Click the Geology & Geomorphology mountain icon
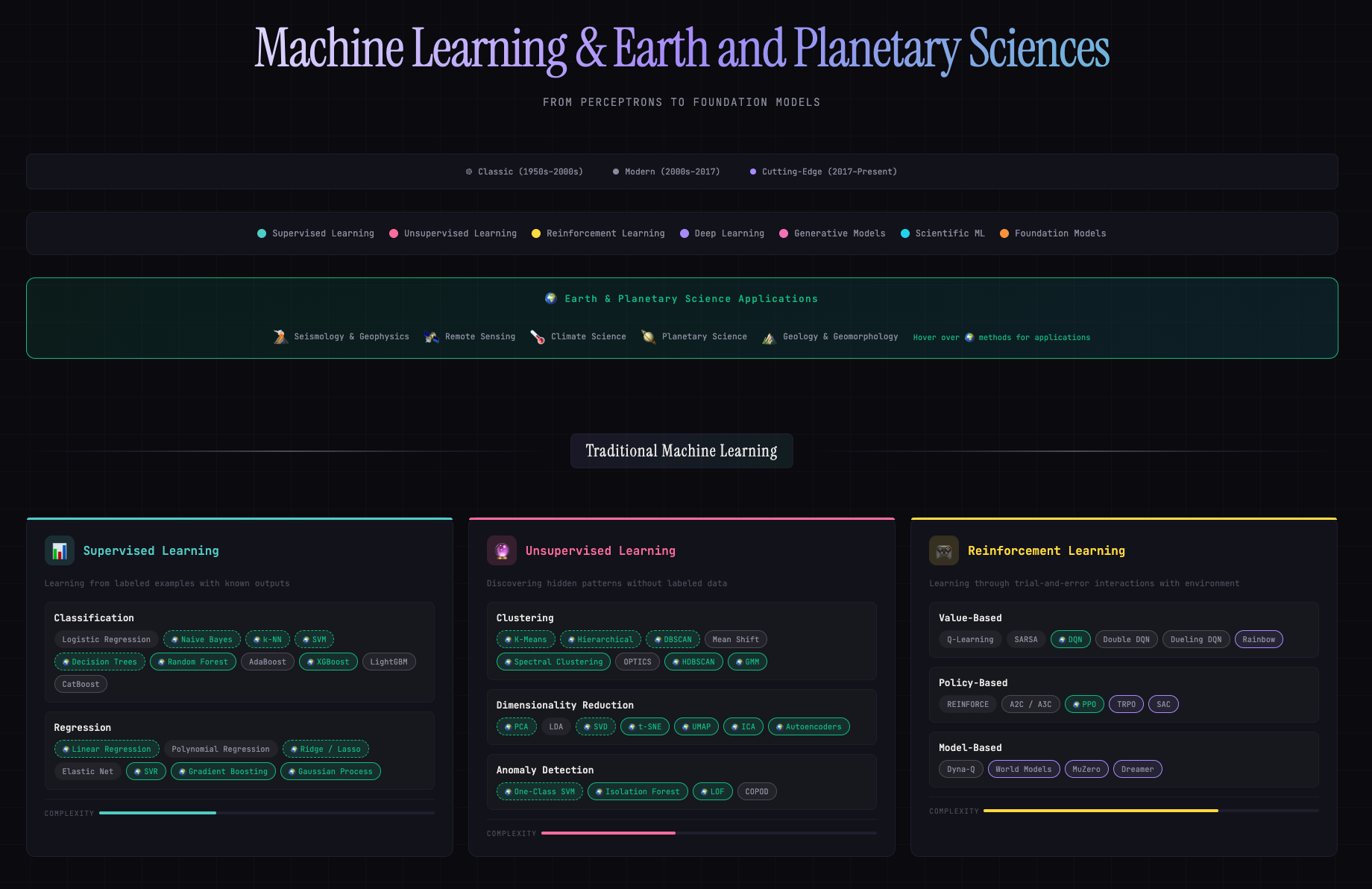Screen dimensions: 1372x889 pyautogui.click(x=769, y=338)
